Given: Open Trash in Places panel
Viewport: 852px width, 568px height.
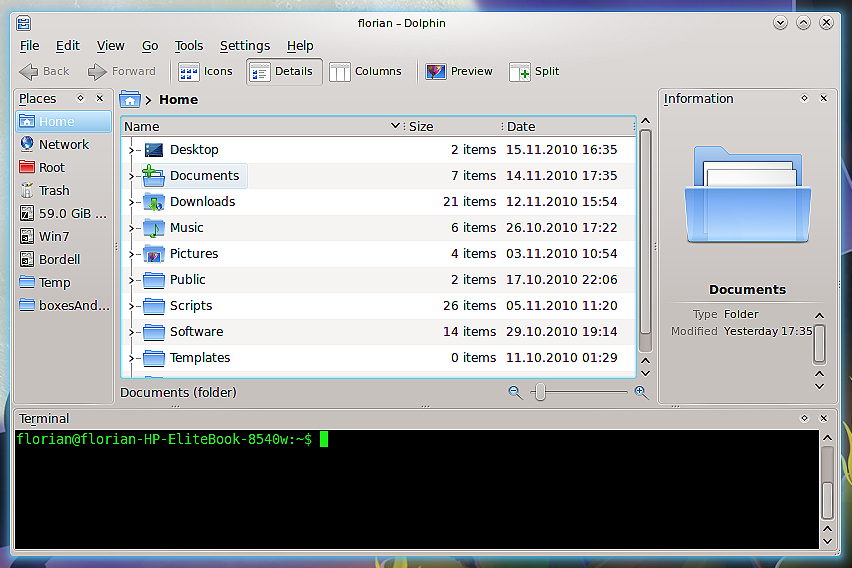Looking at the screenshot, I should click(x=54, y=190).
